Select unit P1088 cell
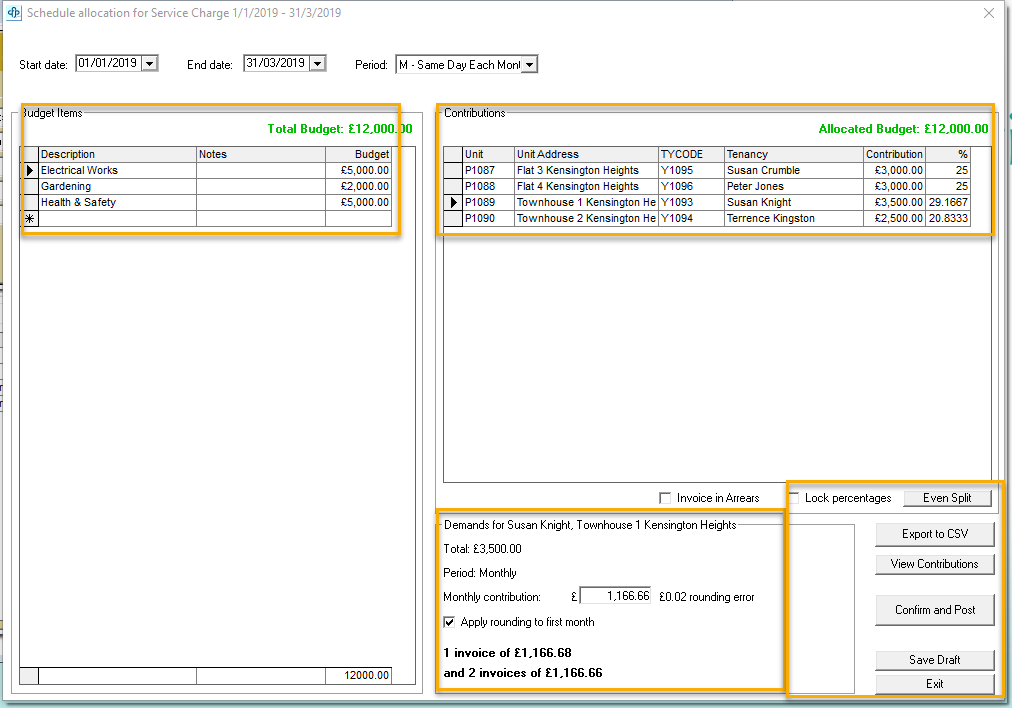The width and height of the screenshot is (1012, 708). click(489, 187)
